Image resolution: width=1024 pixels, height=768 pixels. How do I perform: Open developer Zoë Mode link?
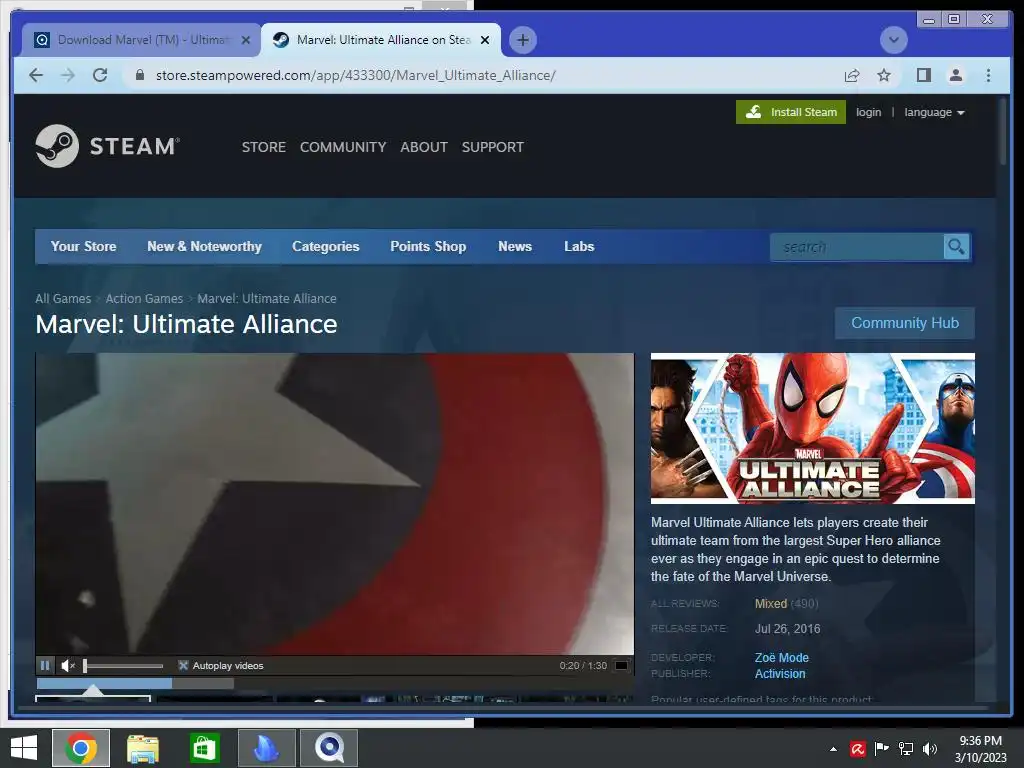click(782, 658)
